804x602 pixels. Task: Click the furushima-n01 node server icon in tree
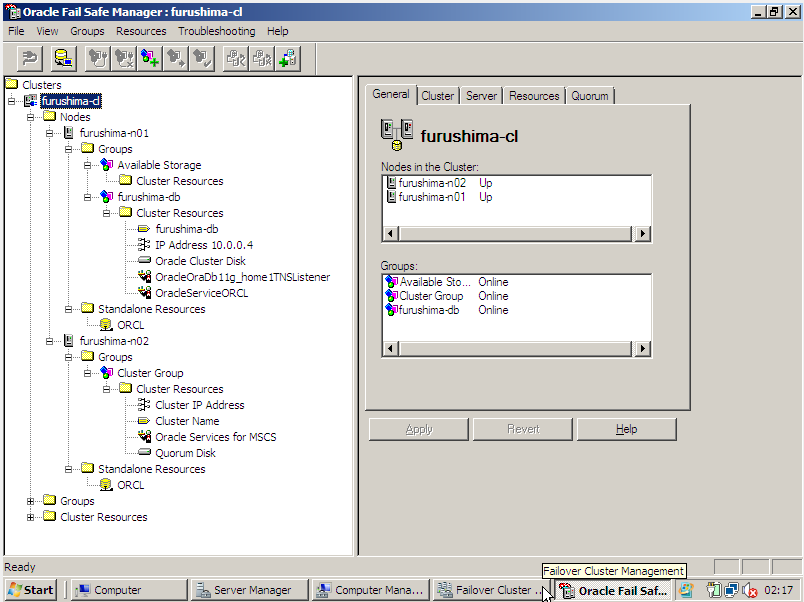pyautogui.click(x=69, y=133)
